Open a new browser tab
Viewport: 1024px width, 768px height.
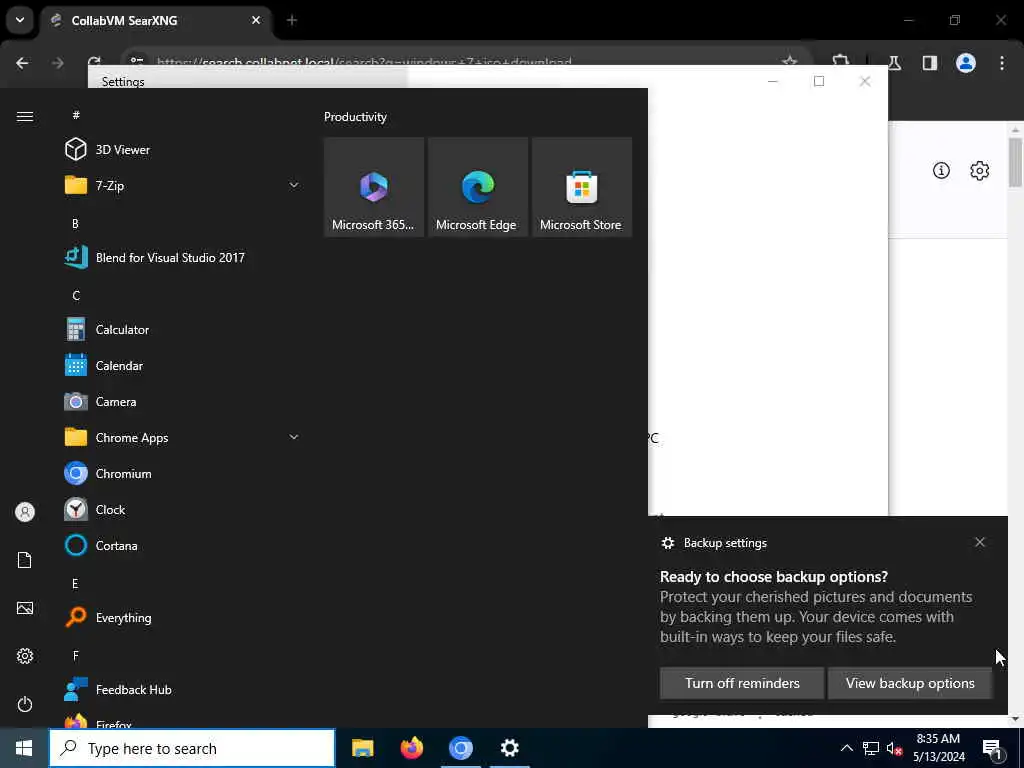pos(292,20)
